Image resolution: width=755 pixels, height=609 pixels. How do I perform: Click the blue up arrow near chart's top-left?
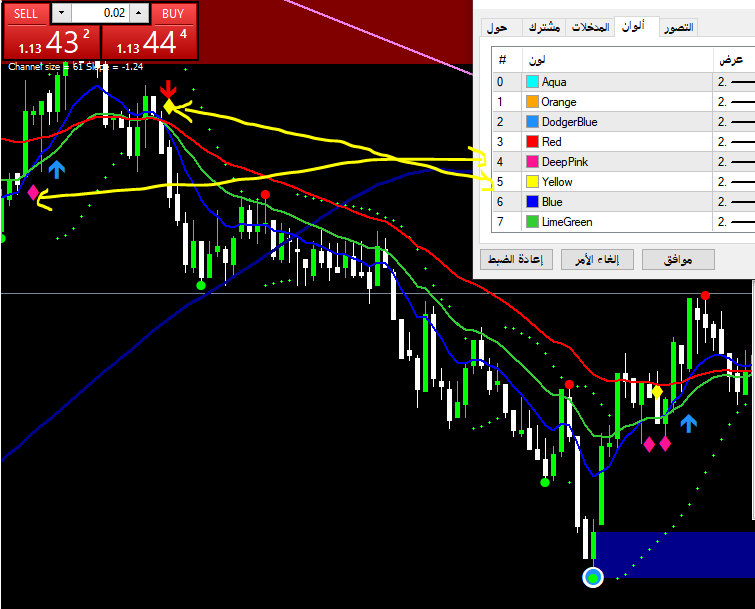click(x=57, y=168)
